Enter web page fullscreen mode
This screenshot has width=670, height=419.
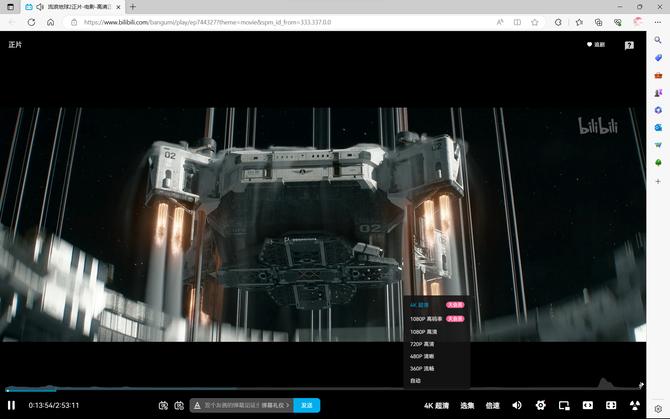[x=611, y=405]
